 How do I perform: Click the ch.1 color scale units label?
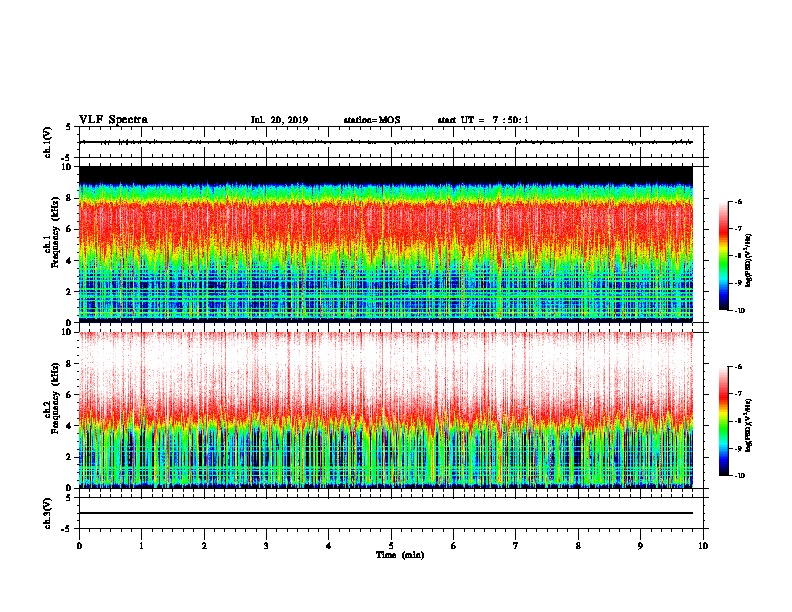click(x=749, y=260)
